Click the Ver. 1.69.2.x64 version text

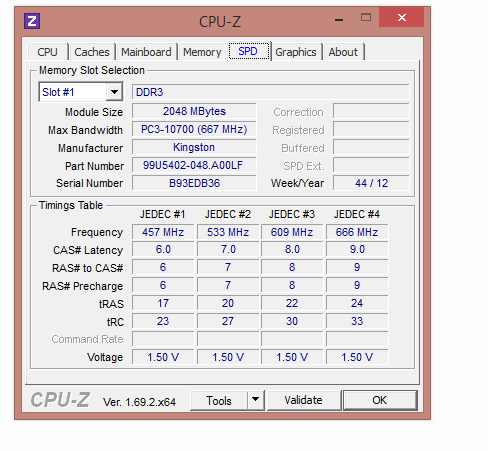(139, 402)
